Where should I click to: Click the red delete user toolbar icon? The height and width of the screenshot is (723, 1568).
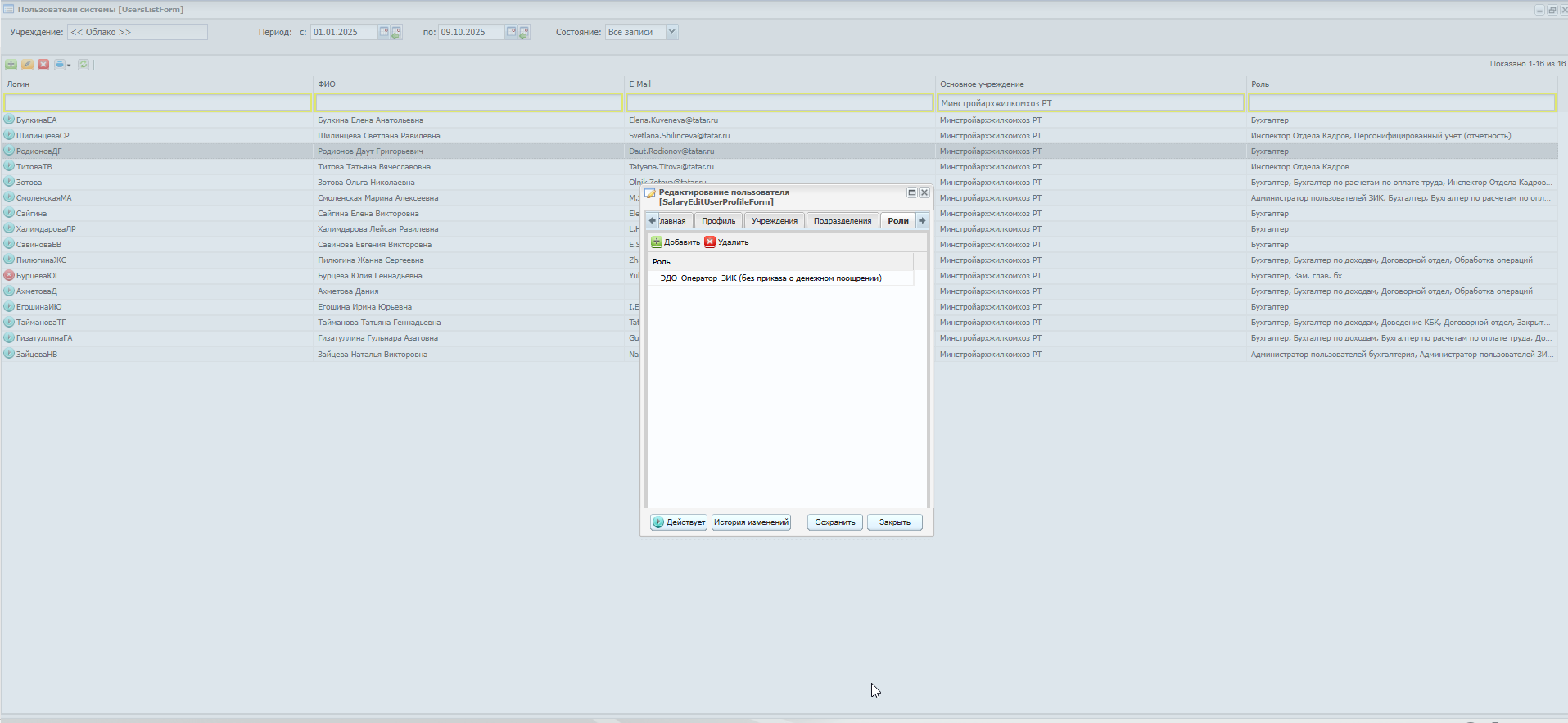pos(43,65)
